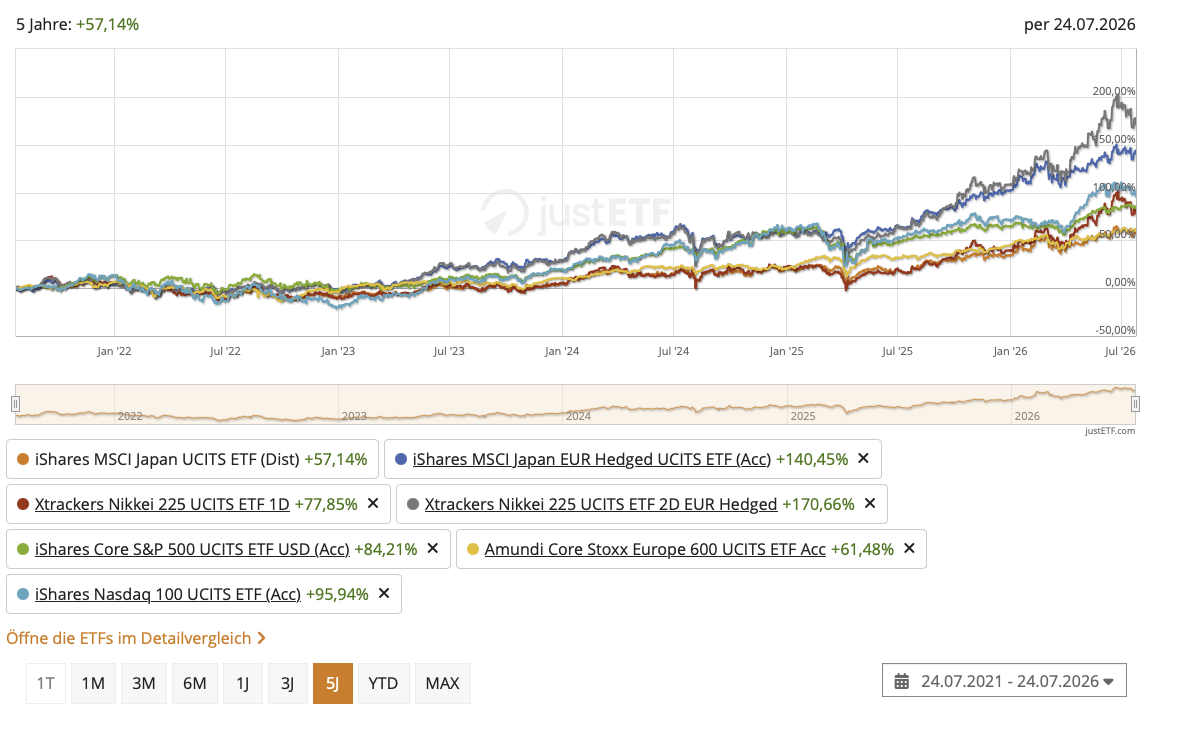This screenshot has height=742, width=1204.
Task: Select the 3J time period
Action: (287, 683)
